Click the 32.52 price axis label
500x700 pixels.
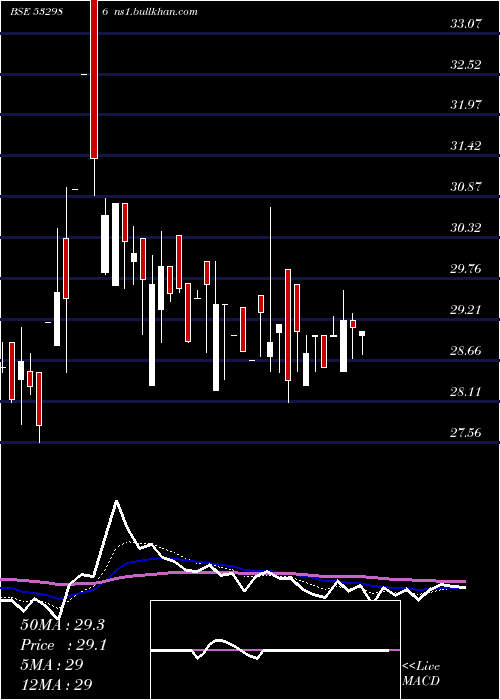click(466, 65)
